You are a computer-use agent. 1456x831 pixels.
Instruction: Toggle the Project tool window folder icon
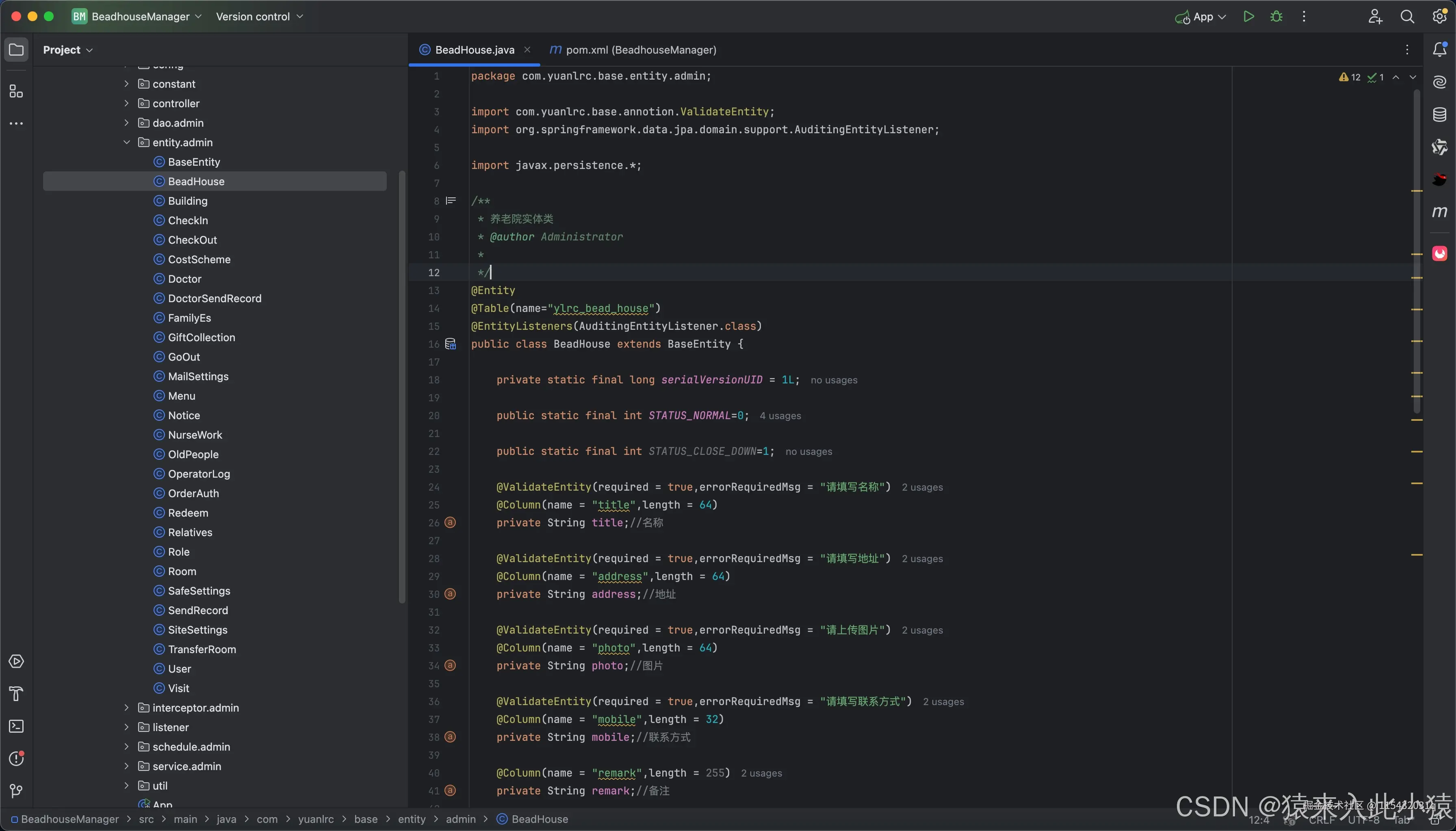point(16,50)
